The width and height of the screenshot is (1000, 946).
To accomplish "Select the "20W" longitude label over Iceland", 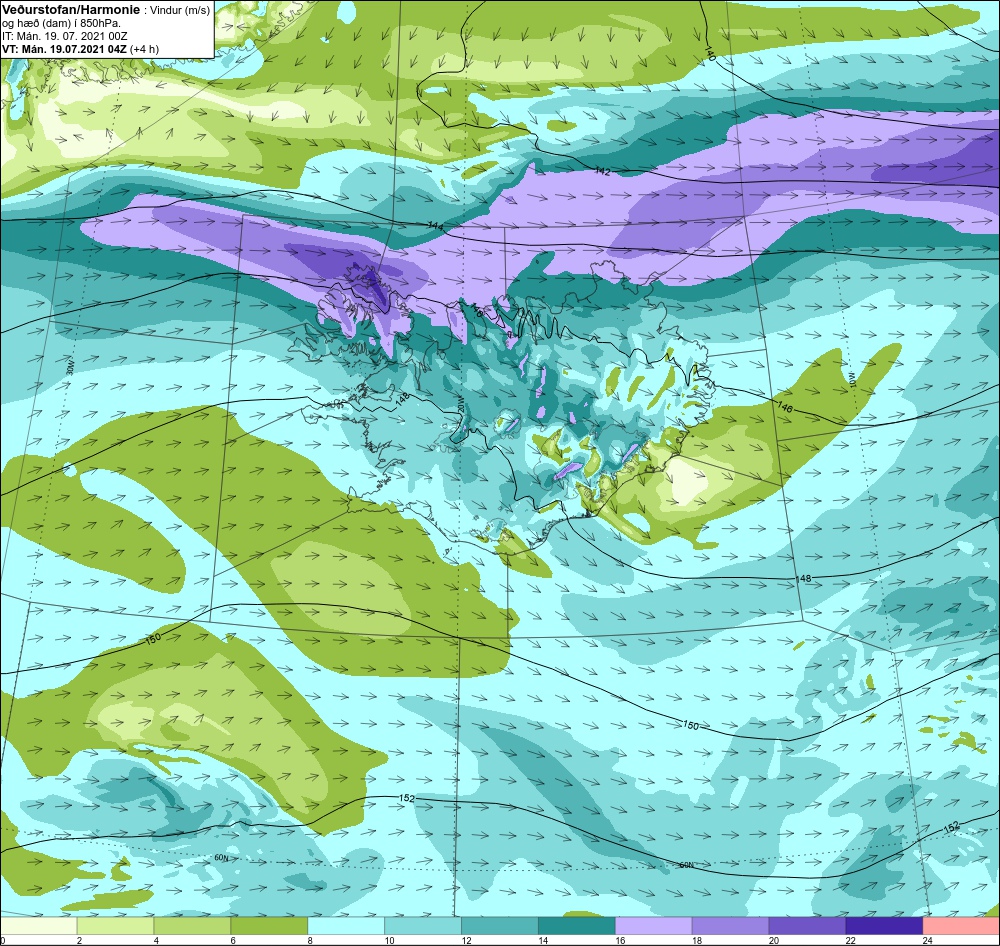I will [x=459, y=406].
